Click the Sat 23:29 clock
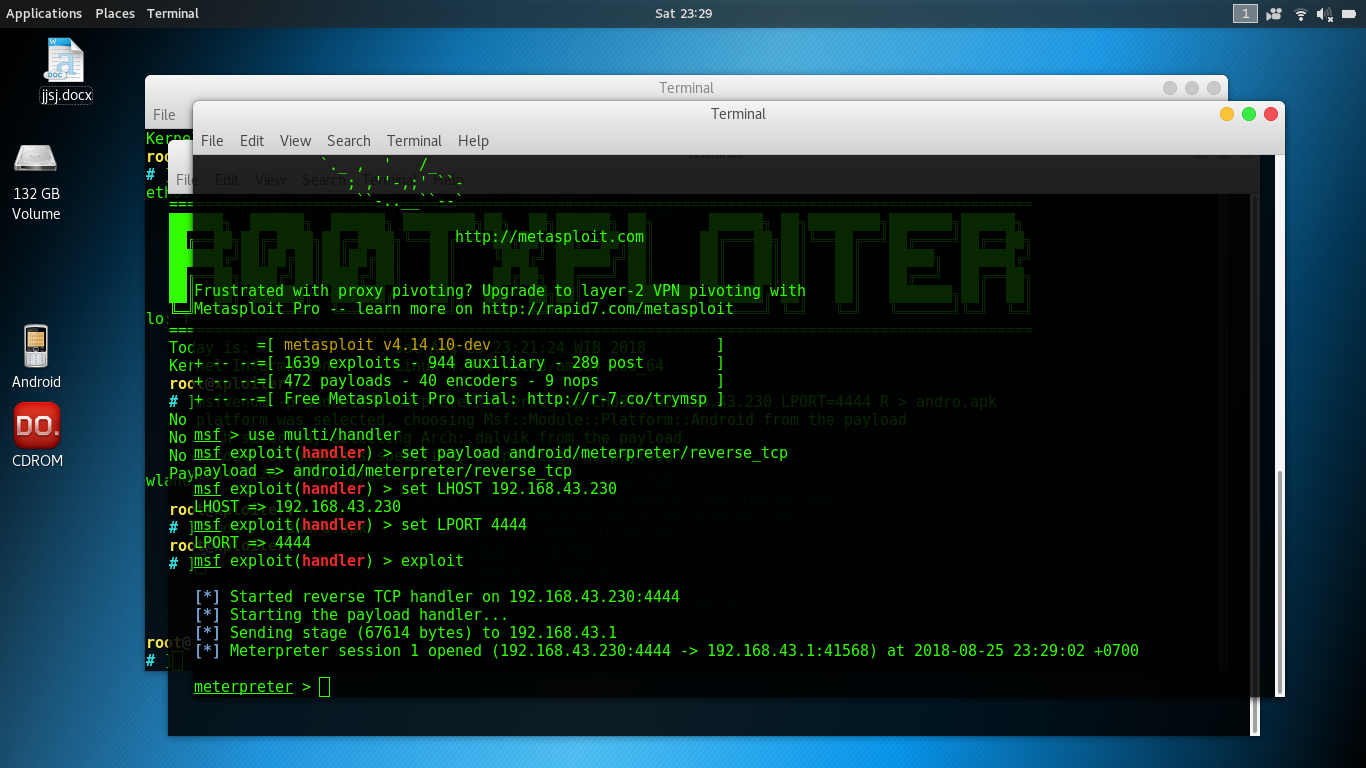This screenshot has width=1366, height=768. click(x=683, y=13)
